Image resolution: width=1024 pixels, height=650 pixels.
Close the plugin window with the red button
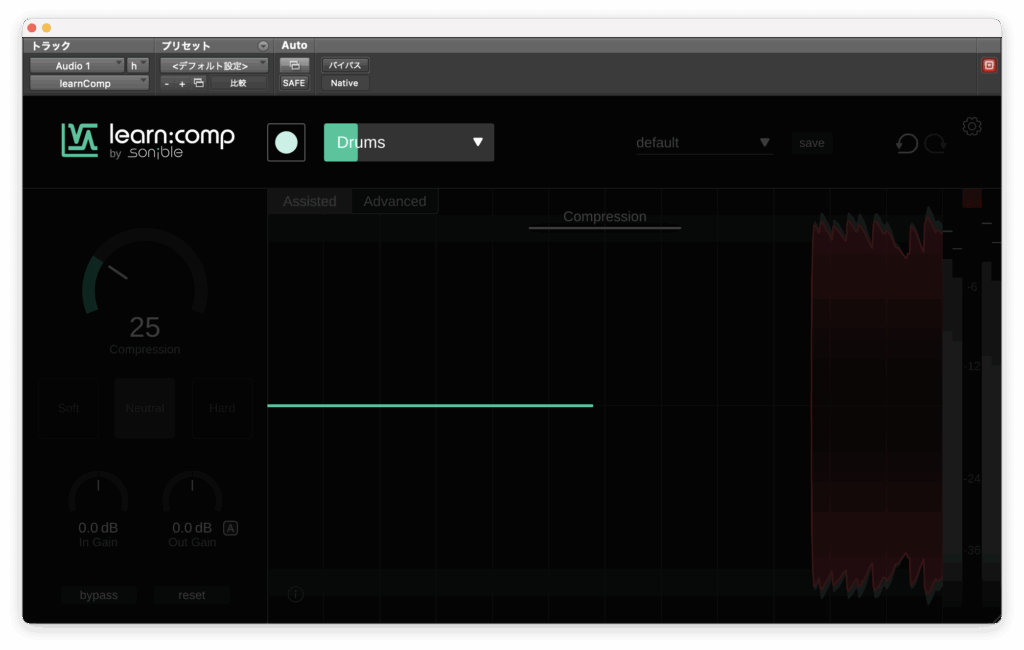[31, 27]
